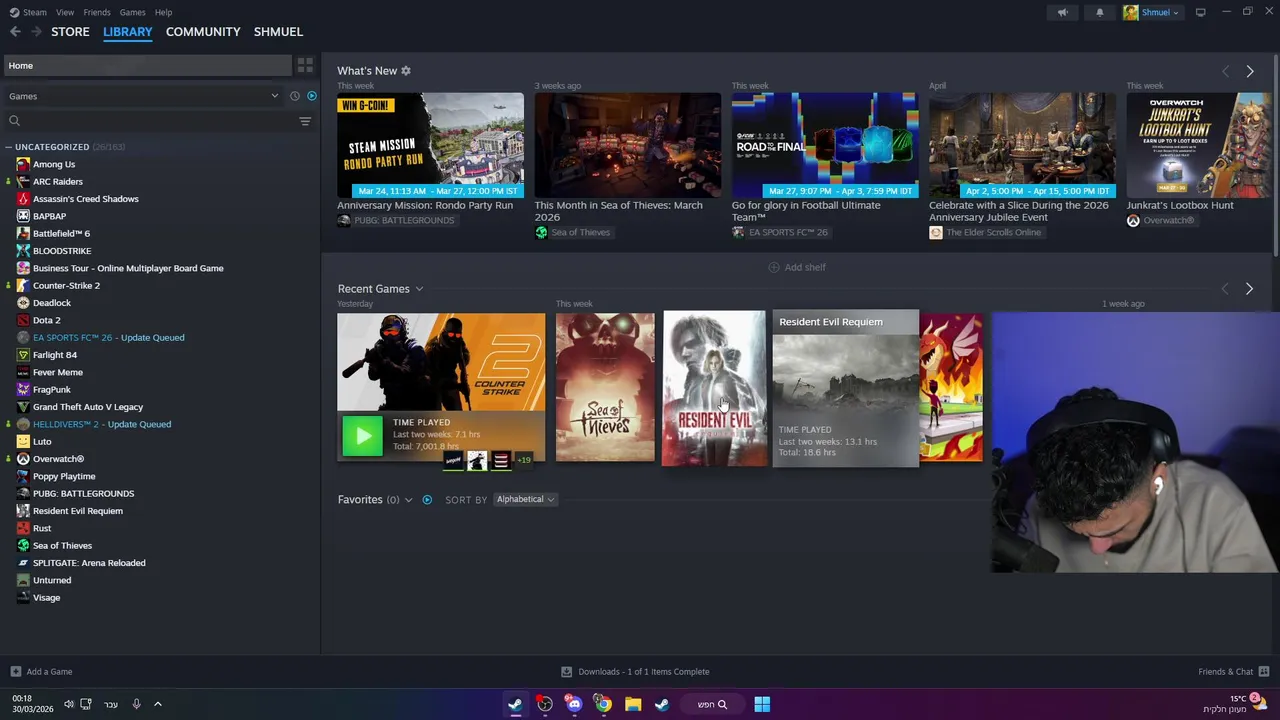This screenshot has width=1280, height=720.
Task: Click the Add a Game plus icon
Action: 15,672
